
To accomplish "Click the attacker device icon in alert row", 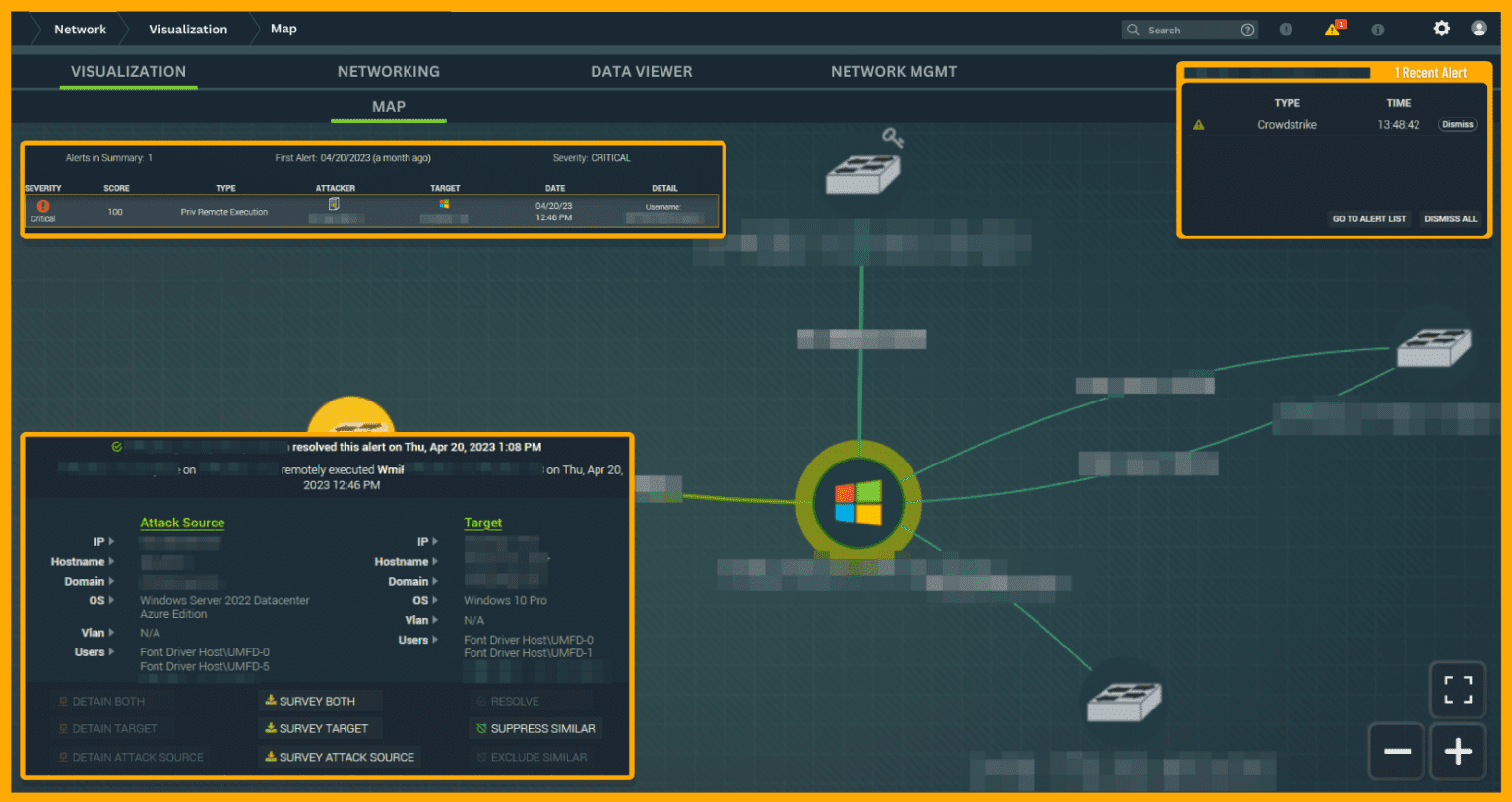I will (x=334, y=204).
